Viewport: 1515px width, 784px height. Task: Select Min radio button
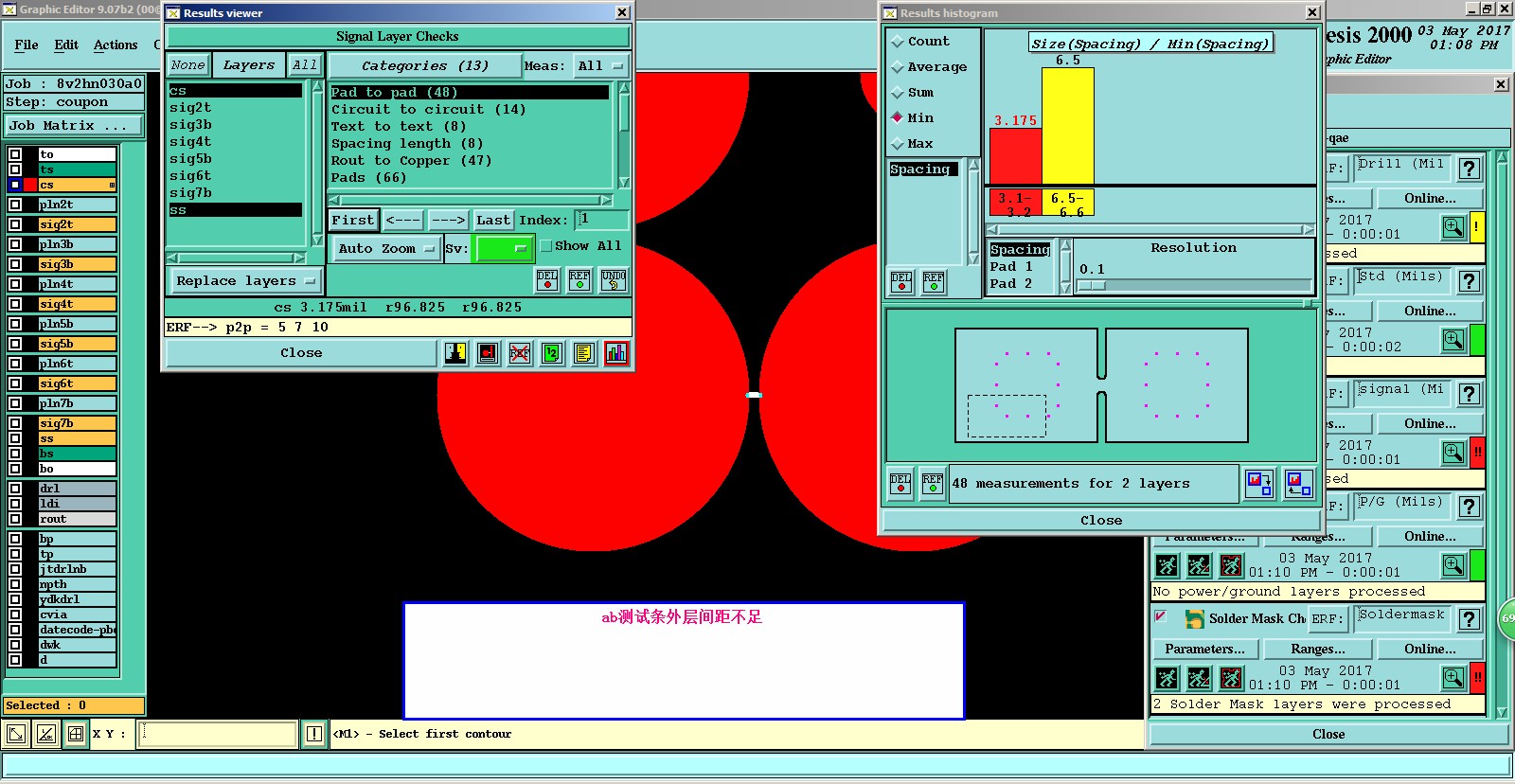click(x=898, y=118)
